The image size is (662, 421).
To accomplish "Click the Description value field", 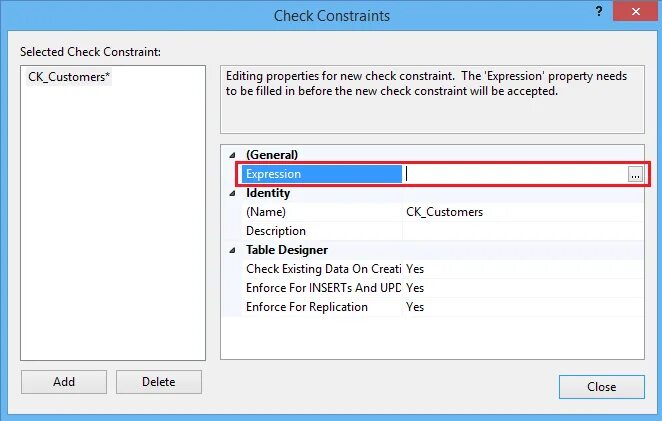I will click(x=520, y=231).
